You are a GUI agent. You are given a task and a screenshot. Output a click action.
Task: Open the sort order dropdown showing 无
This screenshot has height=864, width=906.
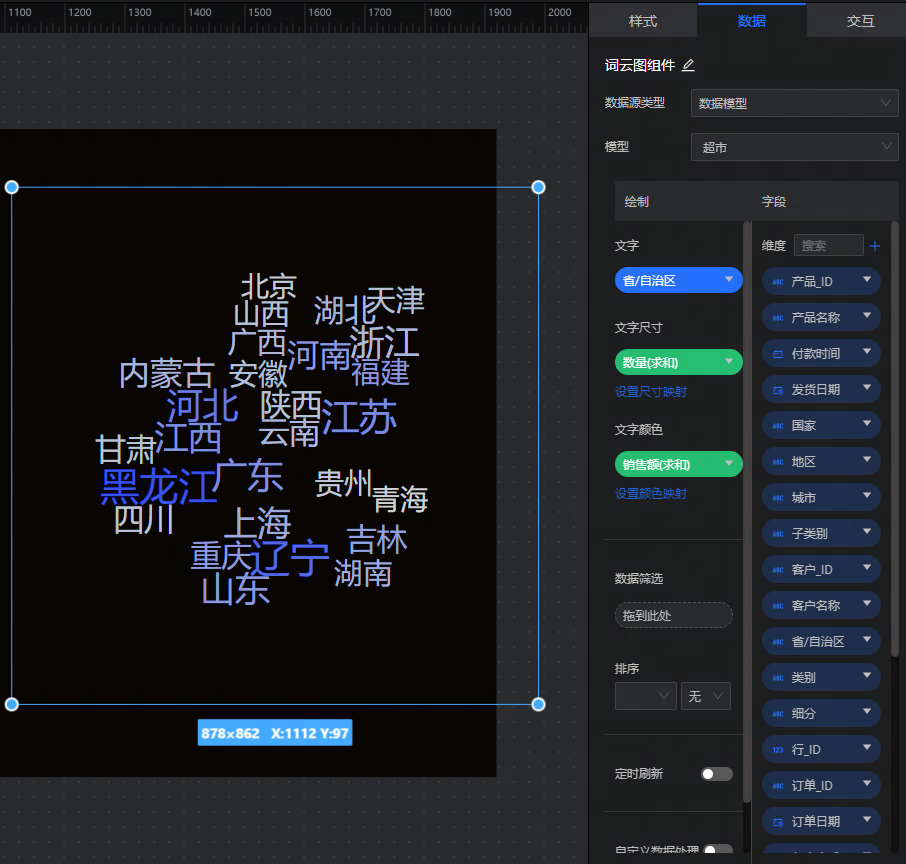(x=705, y=696)
